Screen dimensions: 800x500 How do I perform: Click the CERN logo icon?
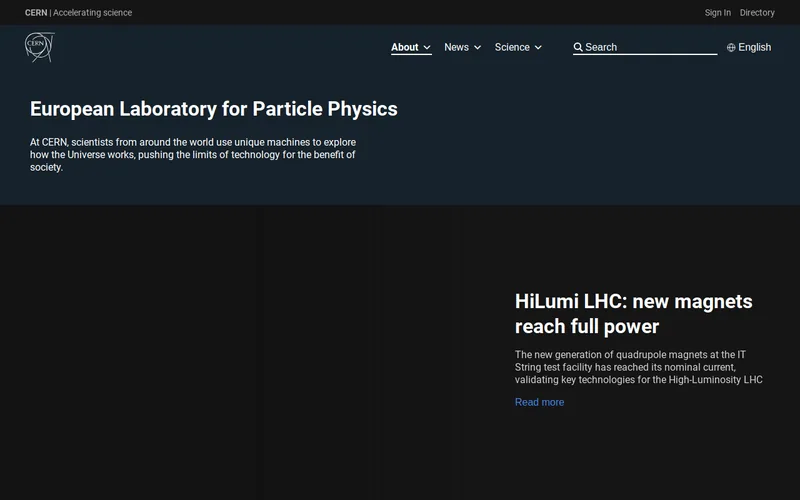tap(40, 47)
